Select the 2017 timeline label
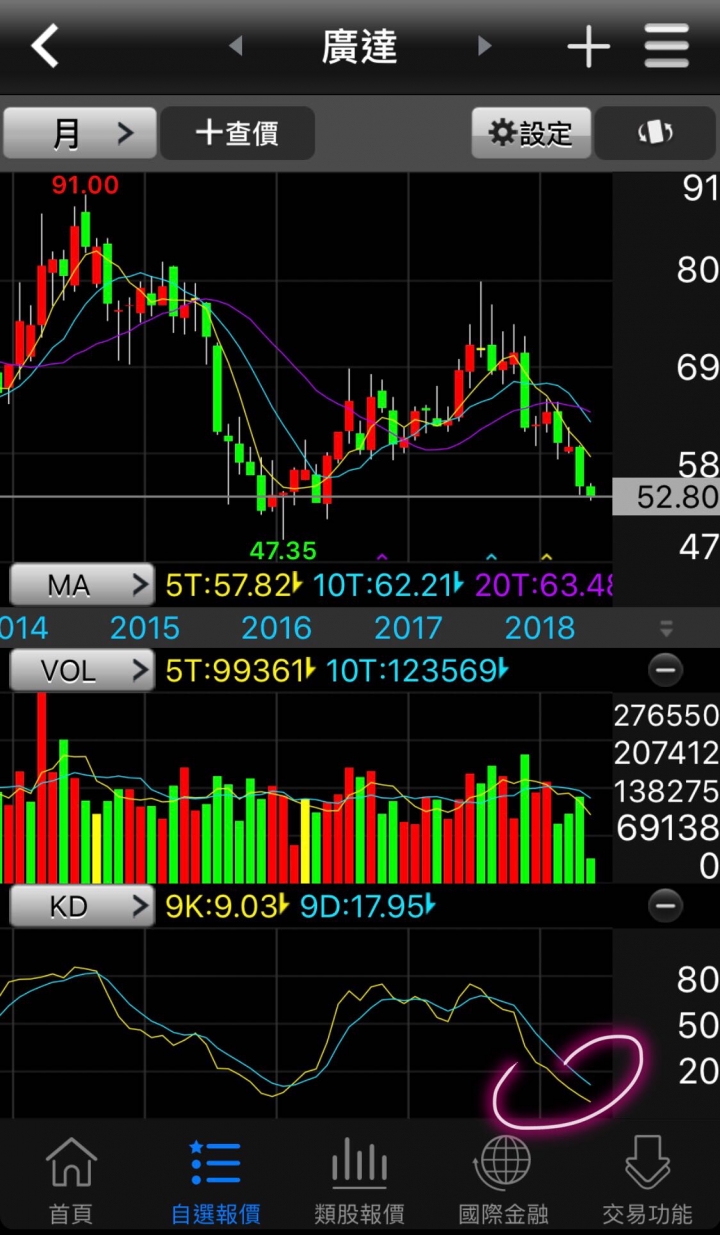The width and height of the screenshot is (720, 1235). [x=409, y=628]
